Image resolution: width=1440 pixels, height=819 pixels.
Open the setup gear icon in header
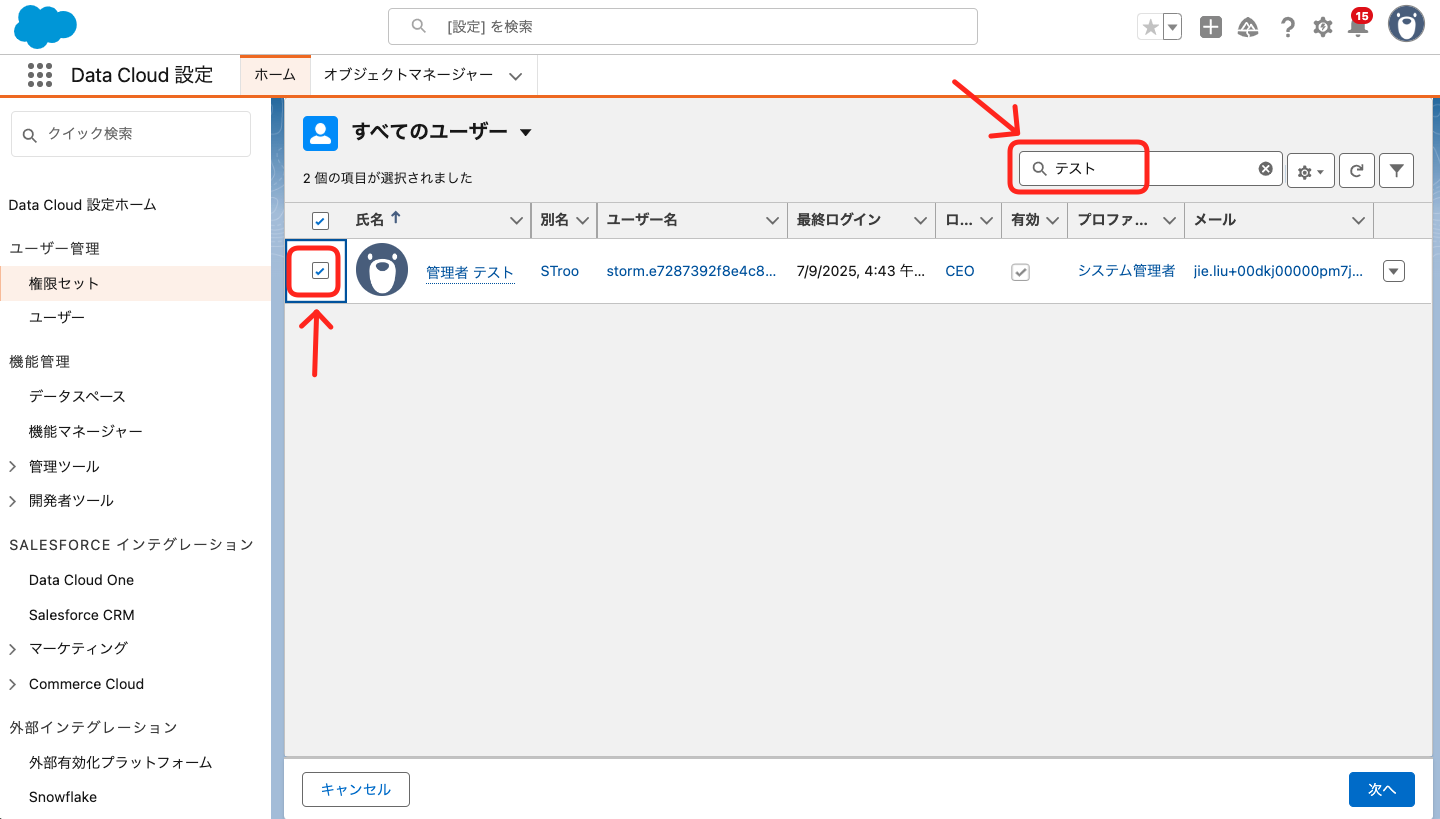click(1323, 27)
